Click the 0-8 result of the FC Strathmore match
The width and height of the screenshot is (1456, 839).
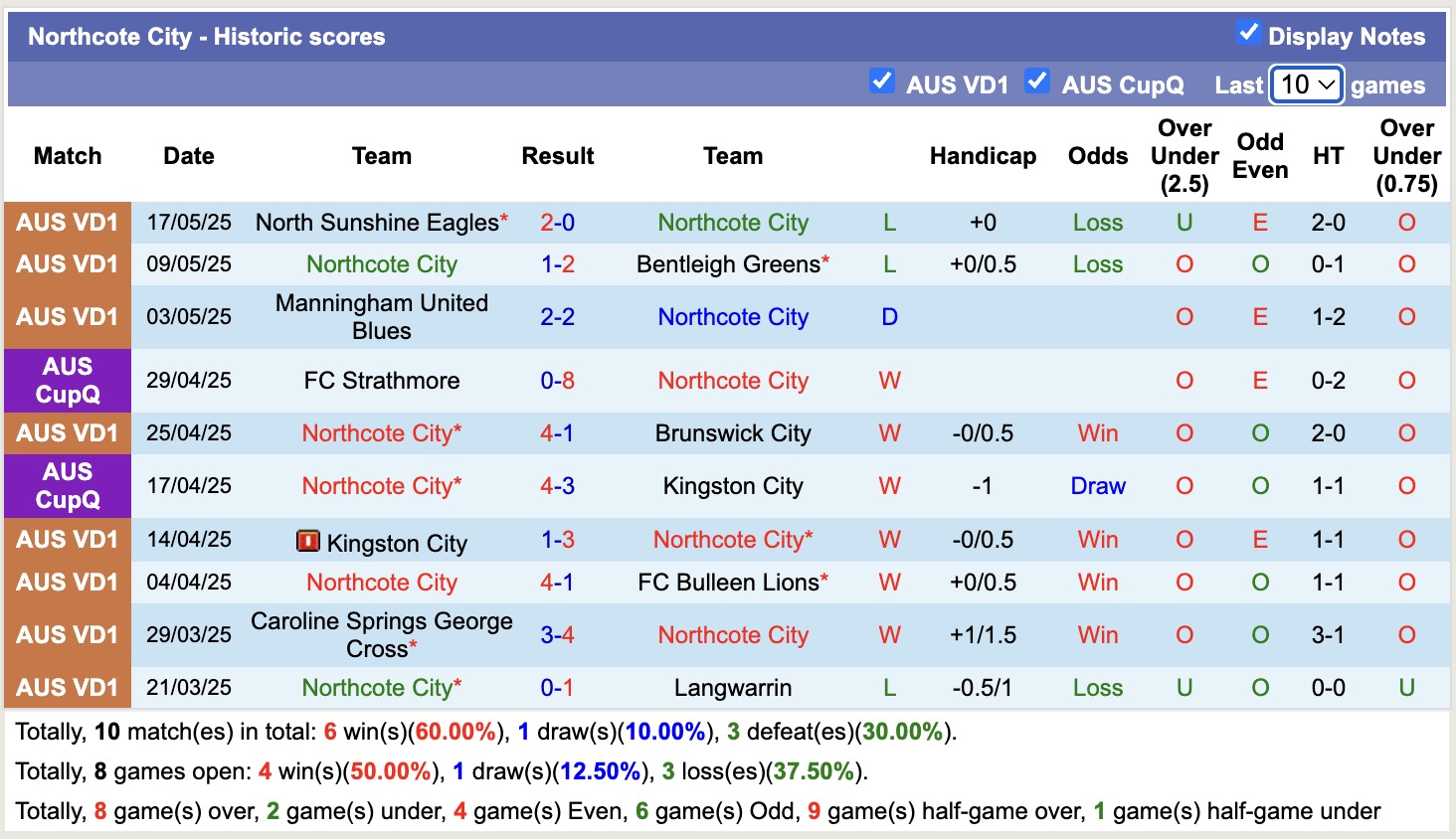click(558, 381)
